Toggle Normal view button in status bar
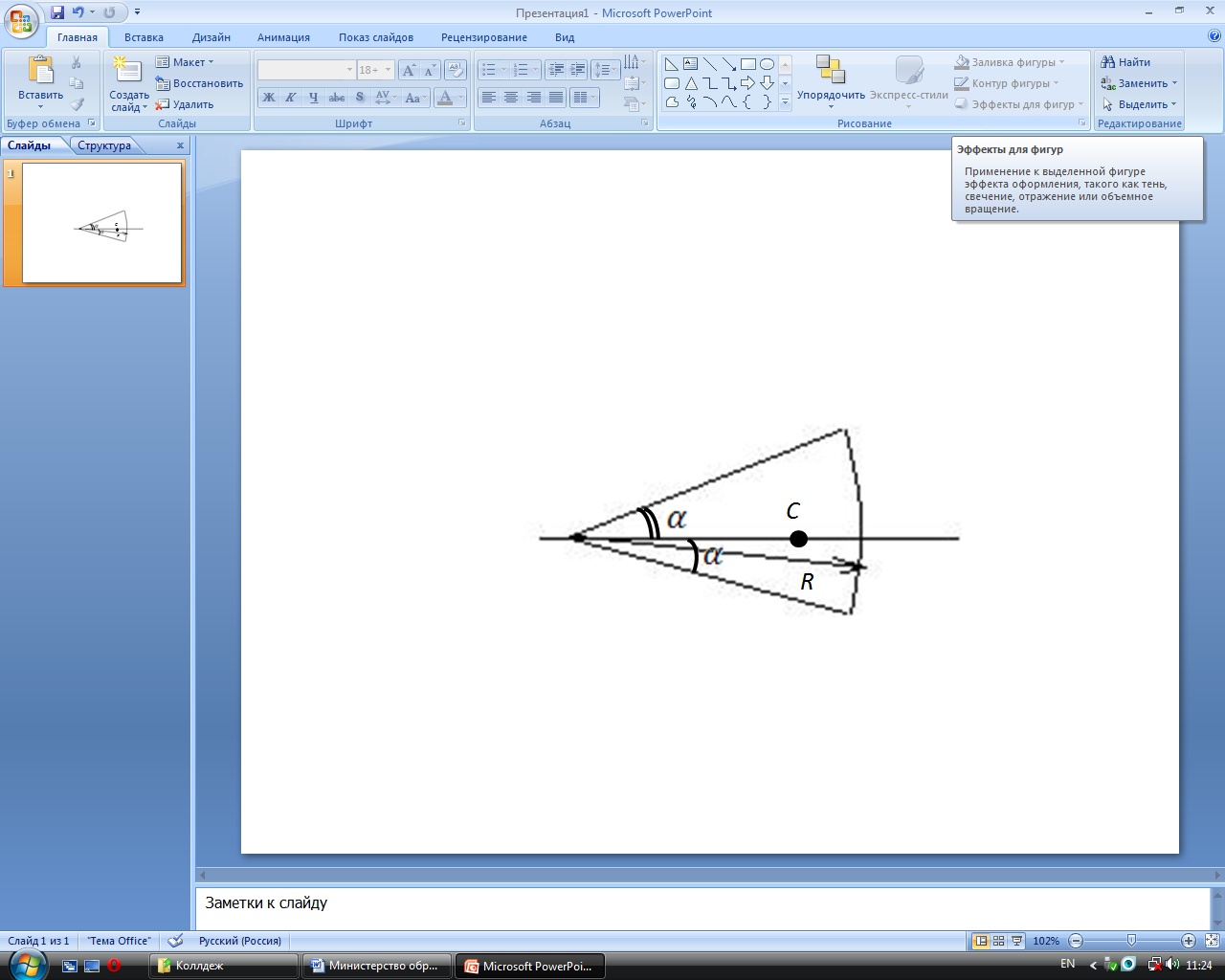The width and height of the screenshot is (1225, 980). 981,941
